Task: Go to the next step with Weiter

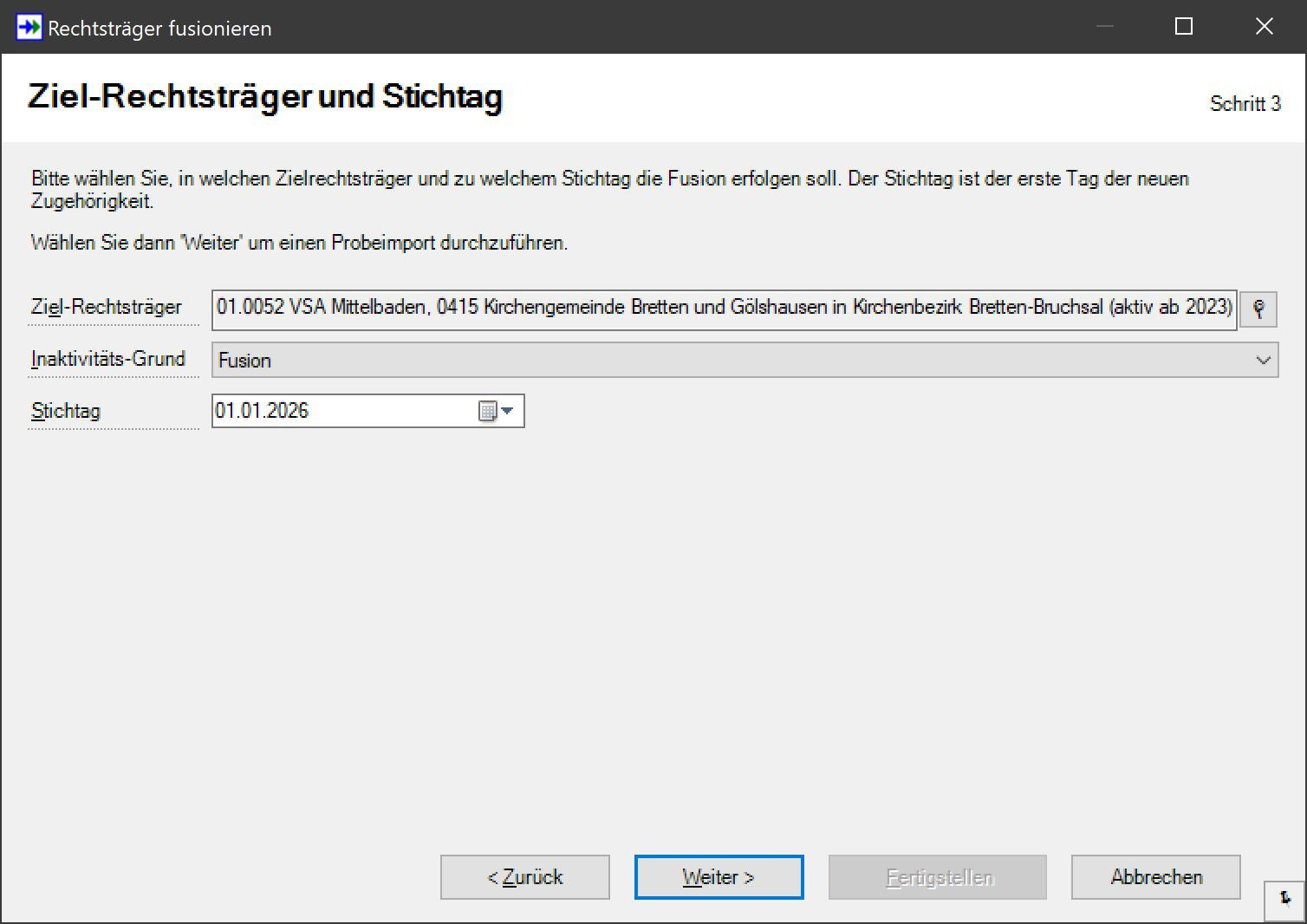Action: (719, 877)
